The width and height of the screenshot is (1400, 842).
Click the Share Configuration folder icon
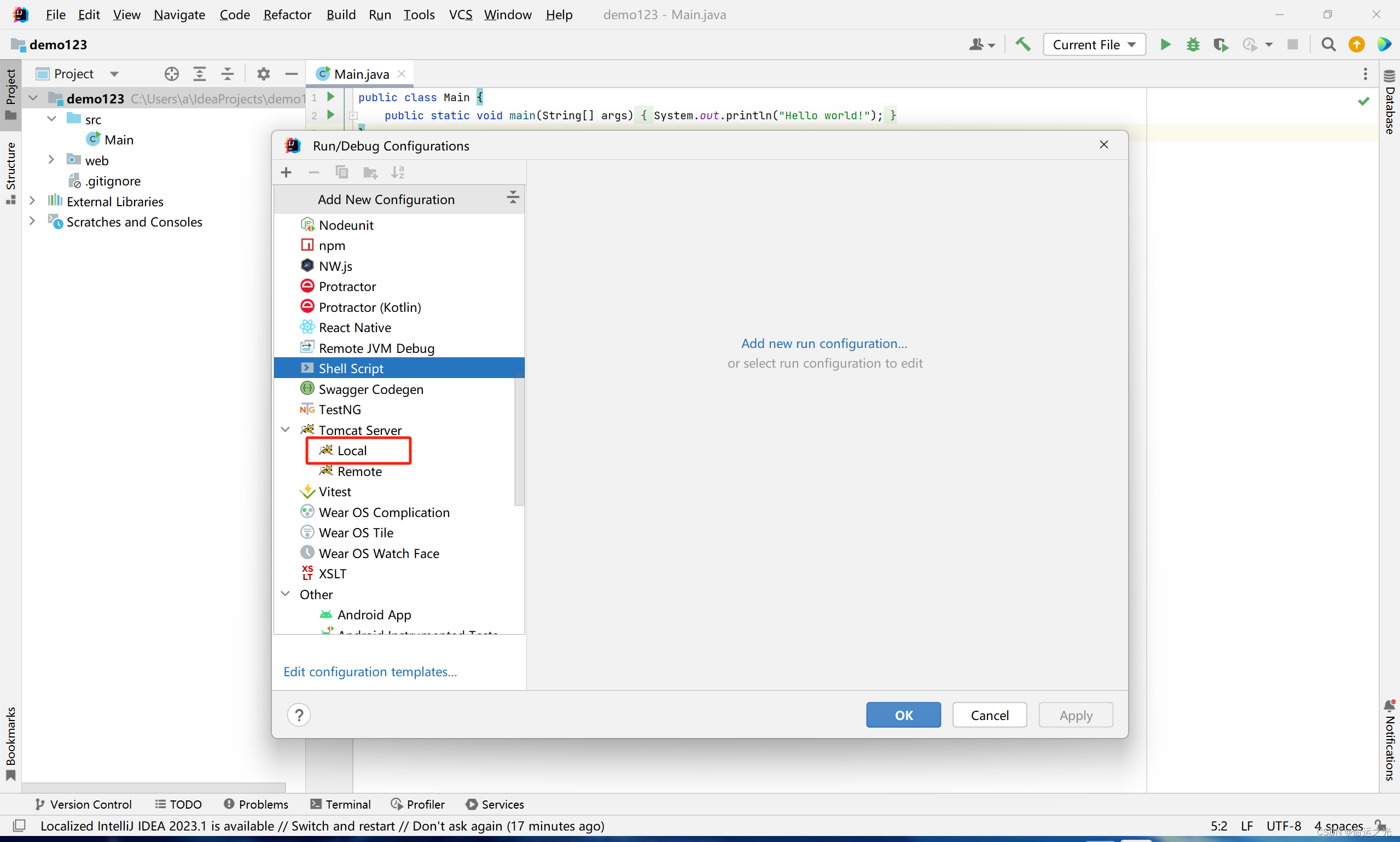[369, 172]
